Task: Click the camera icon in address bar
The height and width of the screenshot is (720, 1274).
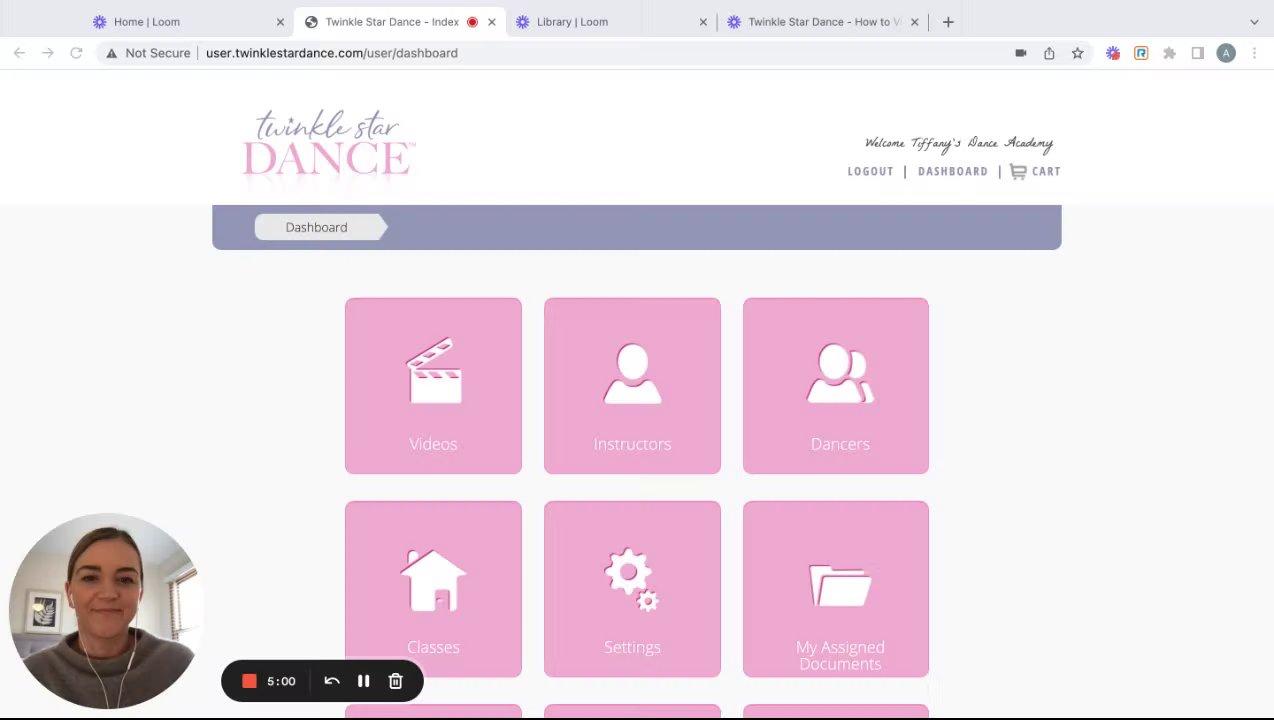Action: (x=1020, y=53)
